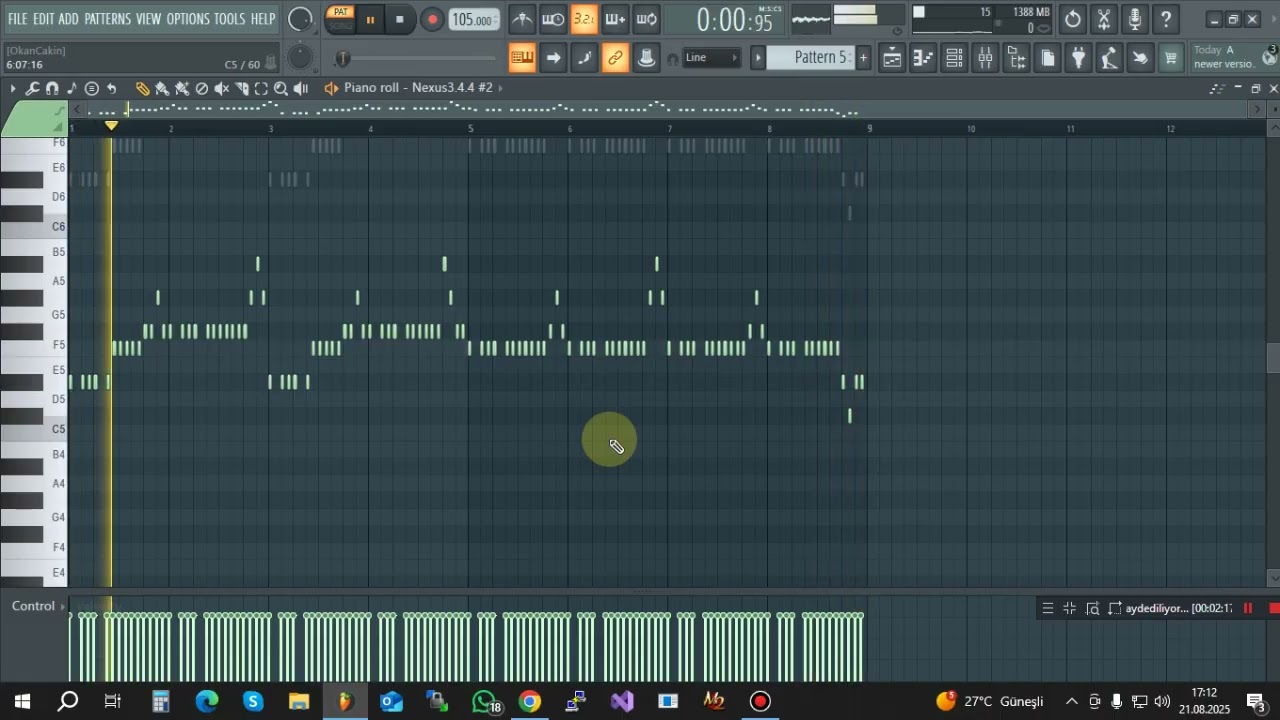
Task: Open piano roll snap magnet menu
Action: tap(52, 89)
